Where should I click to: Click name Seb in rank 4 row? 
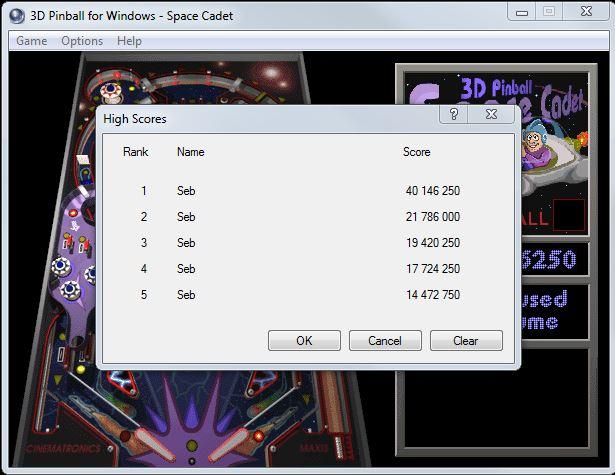186,269
